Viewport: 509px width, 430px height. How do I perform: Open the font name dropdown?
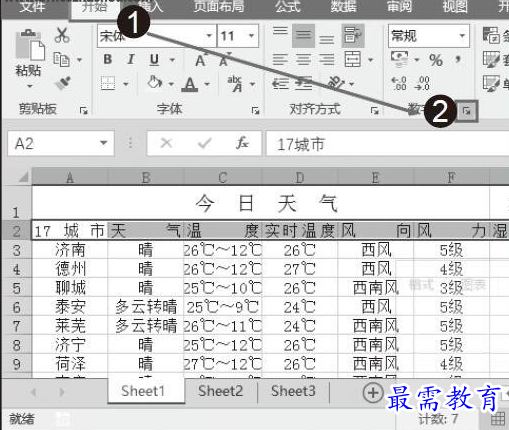click(209, 36)
